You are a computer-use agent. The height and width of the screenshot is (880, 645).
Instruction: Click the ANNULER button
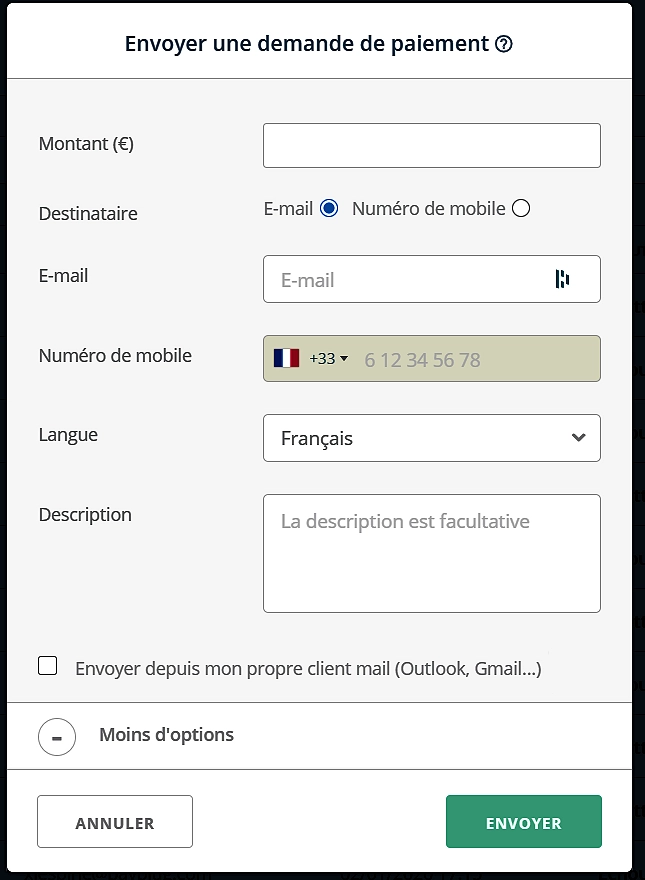(x=114, y=820)
